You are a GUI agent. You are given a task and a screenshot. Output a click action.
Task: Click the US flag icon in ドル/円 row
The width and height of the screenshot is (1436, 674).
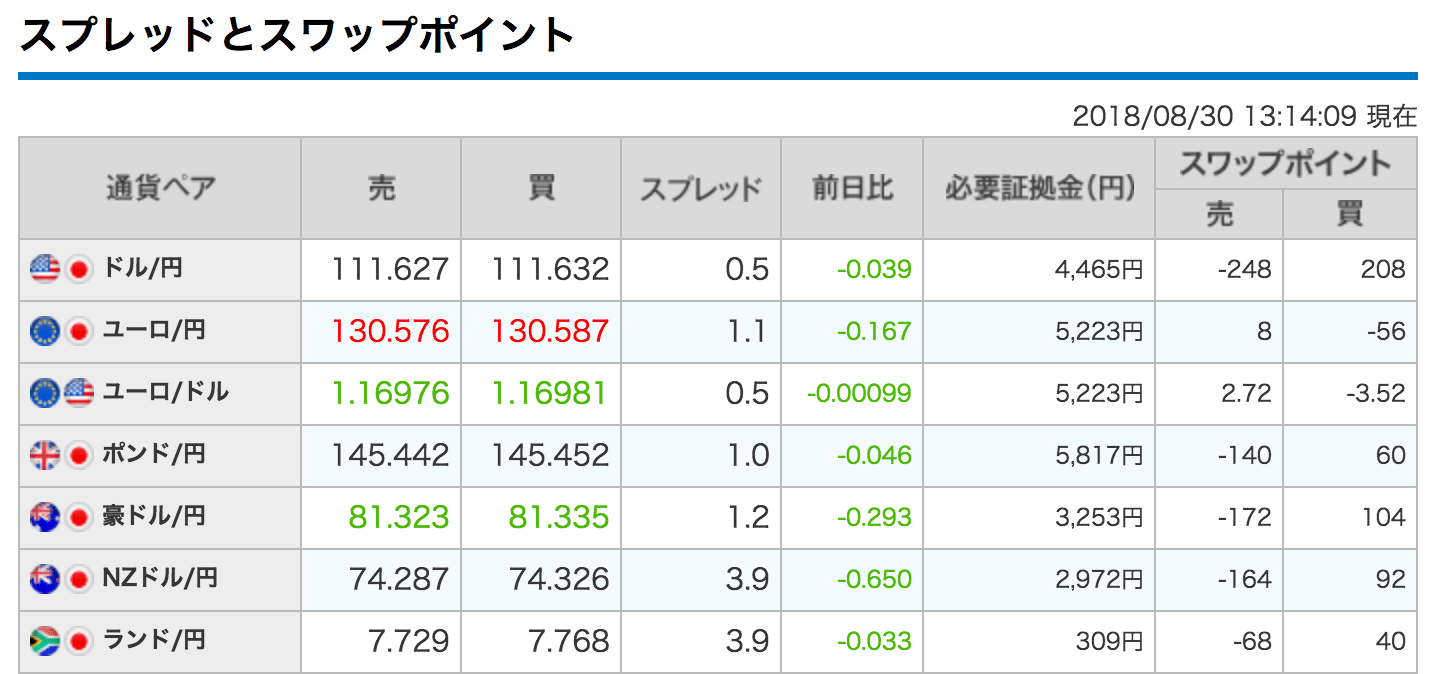45,269
